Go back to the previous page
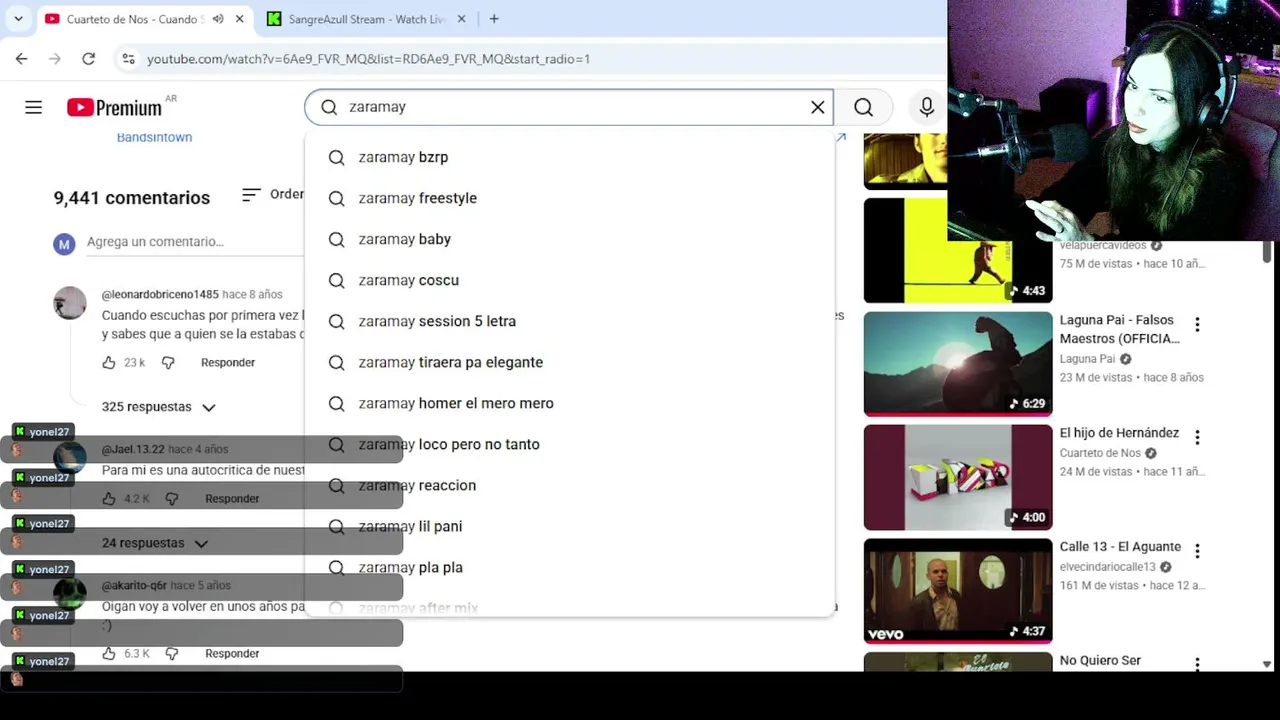 click(21, 59)
